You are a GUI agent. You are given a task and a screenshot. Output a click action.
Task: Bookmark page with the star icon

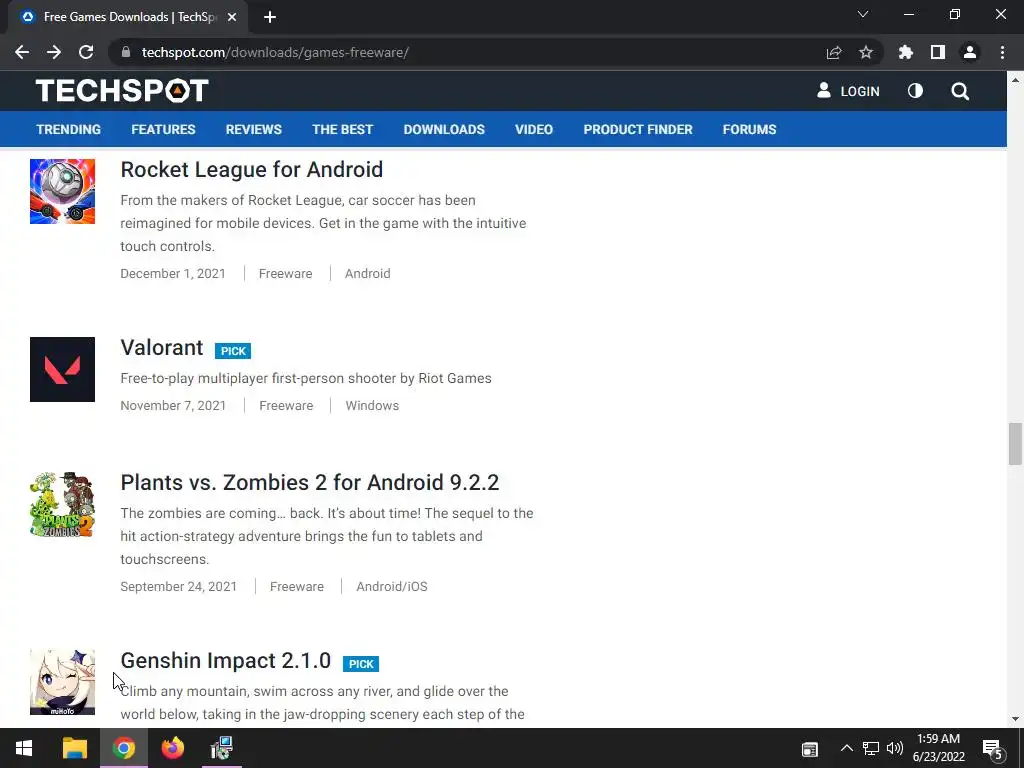click(866, 52)
